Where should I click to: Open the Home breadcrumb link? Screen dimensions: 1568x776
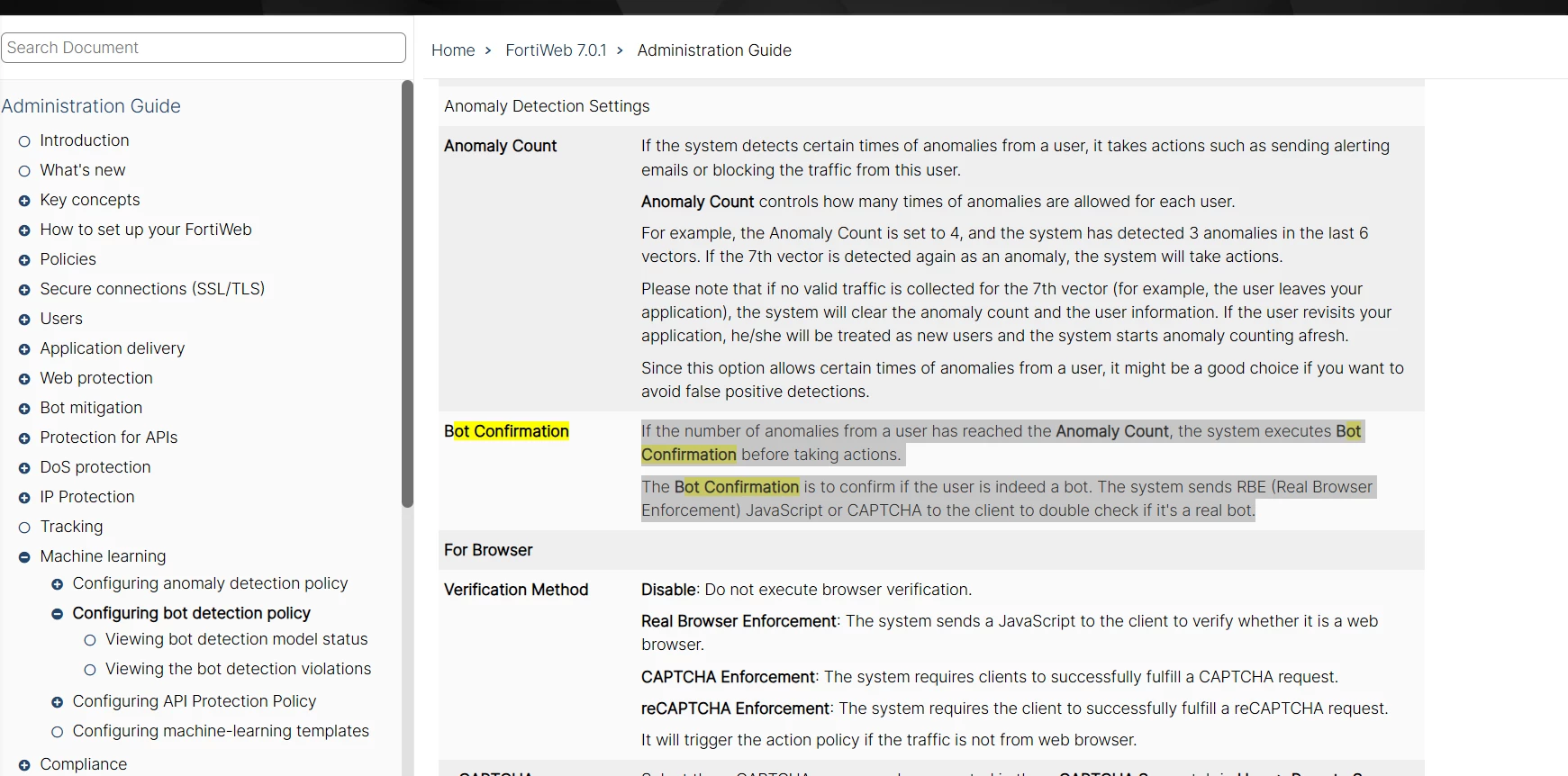pos(453,50)
